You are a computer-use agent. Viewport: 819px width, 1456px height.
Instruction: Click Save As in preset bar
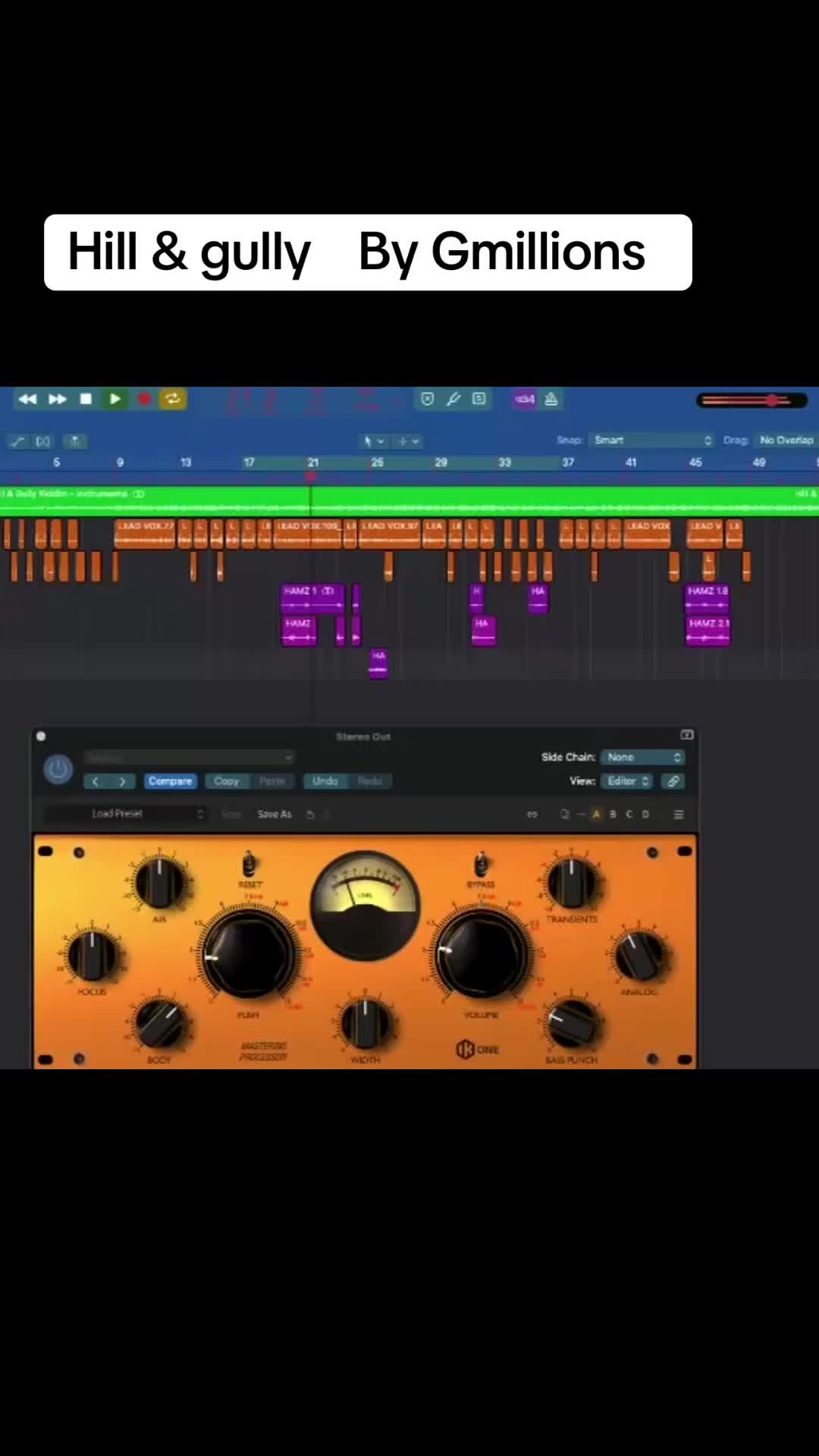click(275, 814)
